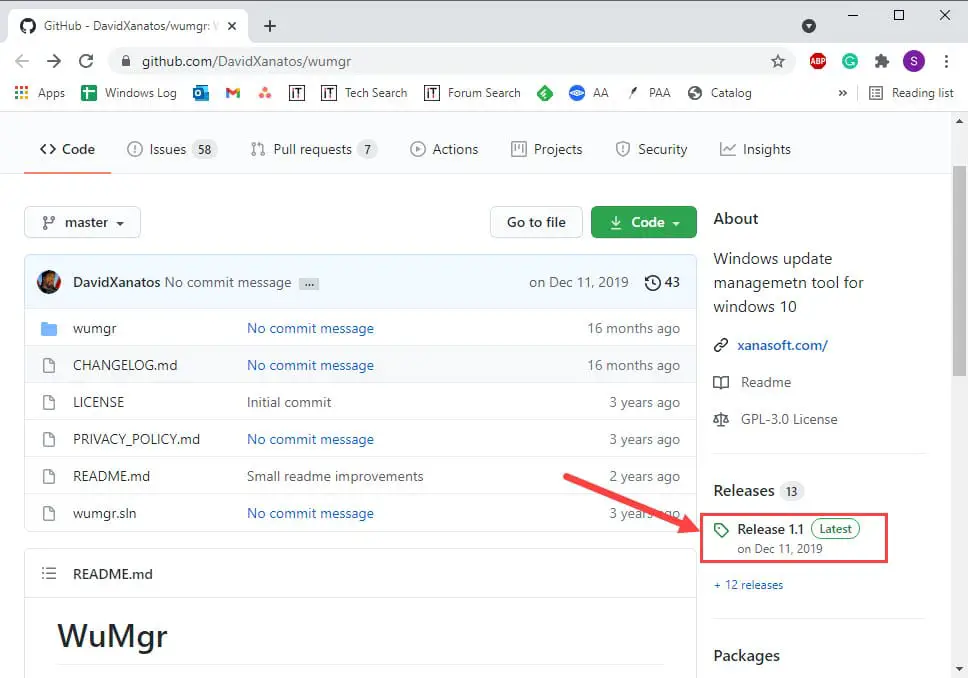Open the Readme link in About

(766, 382)
